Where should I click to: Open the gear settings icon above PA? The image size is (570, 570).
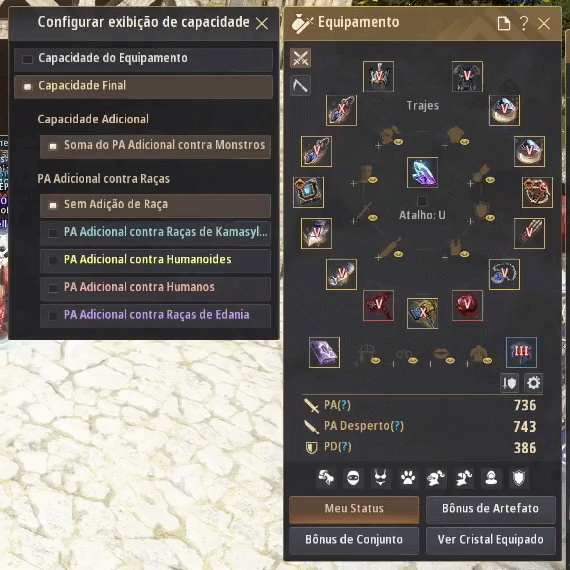point(533,383)
